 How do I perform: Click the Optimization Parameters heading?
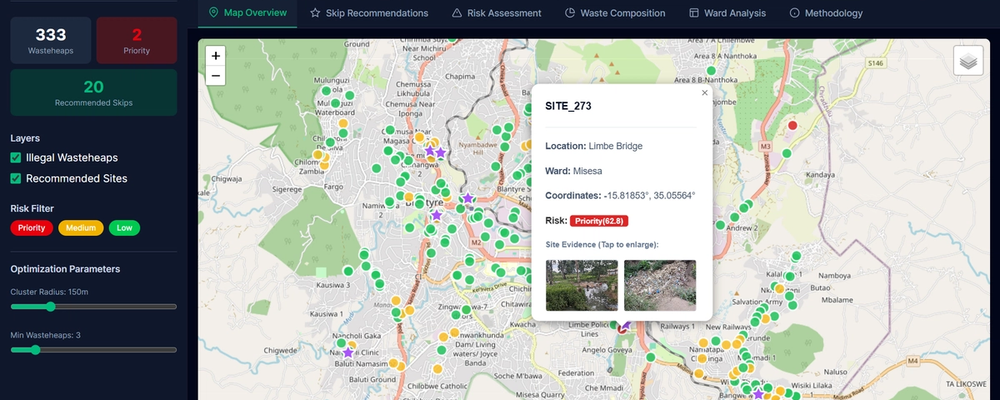coord(65,269)
